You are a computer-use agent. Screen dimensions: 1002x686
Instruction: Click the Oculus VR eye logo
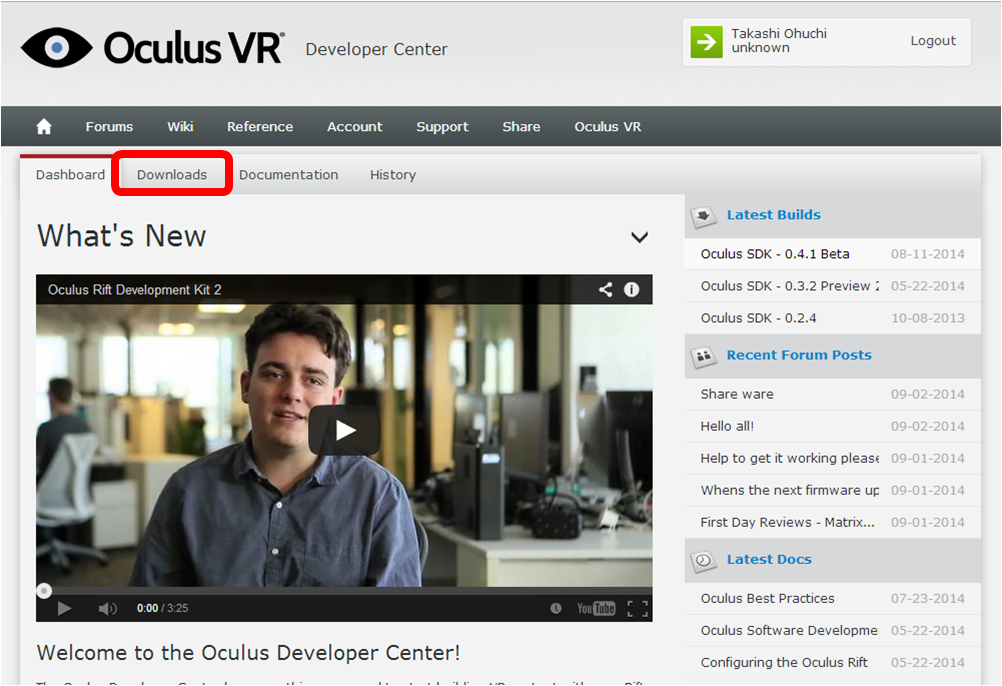[x=56, y=47]
